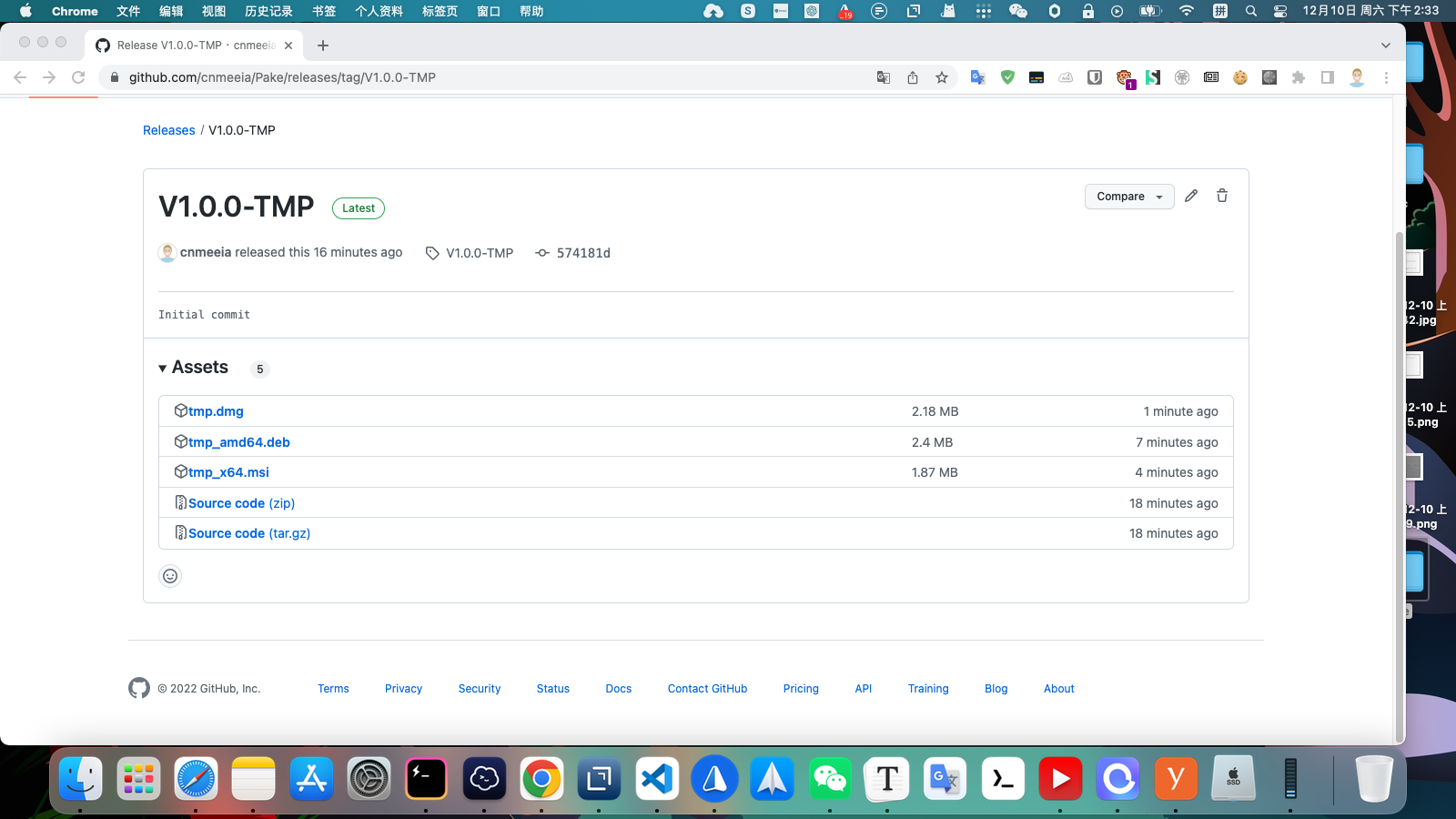
Task: Open Status footer link
Action: [x=553, y=689]
